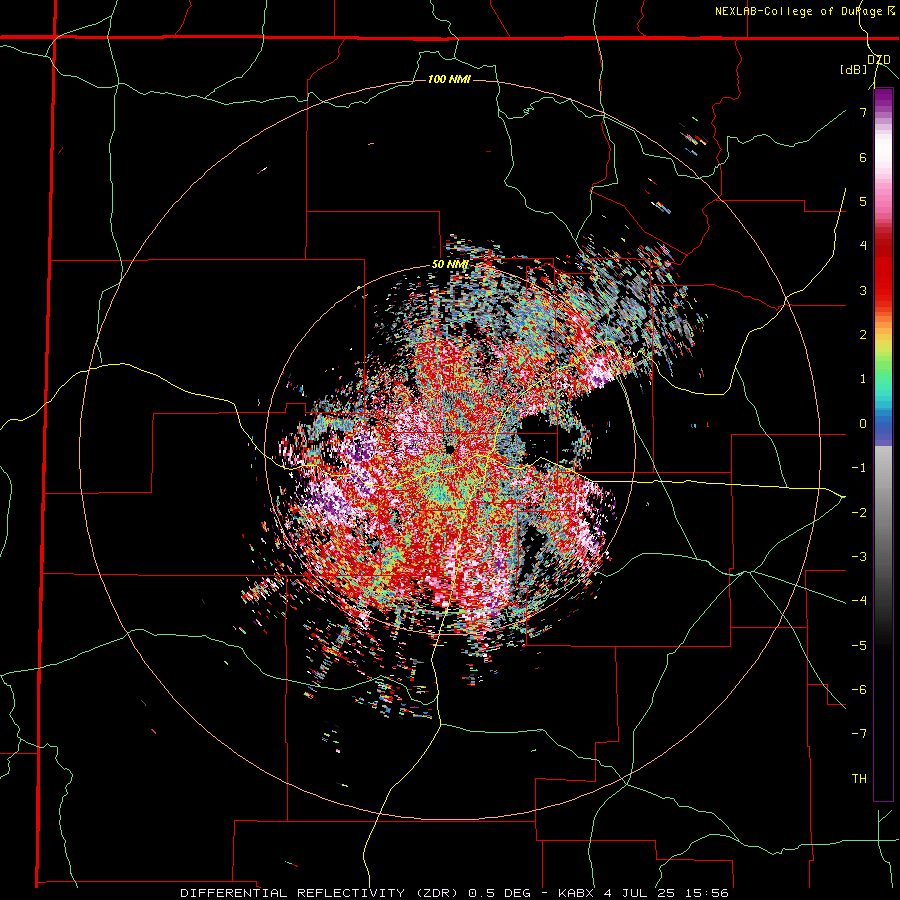Click the 100 NMI range ring label

449,79
